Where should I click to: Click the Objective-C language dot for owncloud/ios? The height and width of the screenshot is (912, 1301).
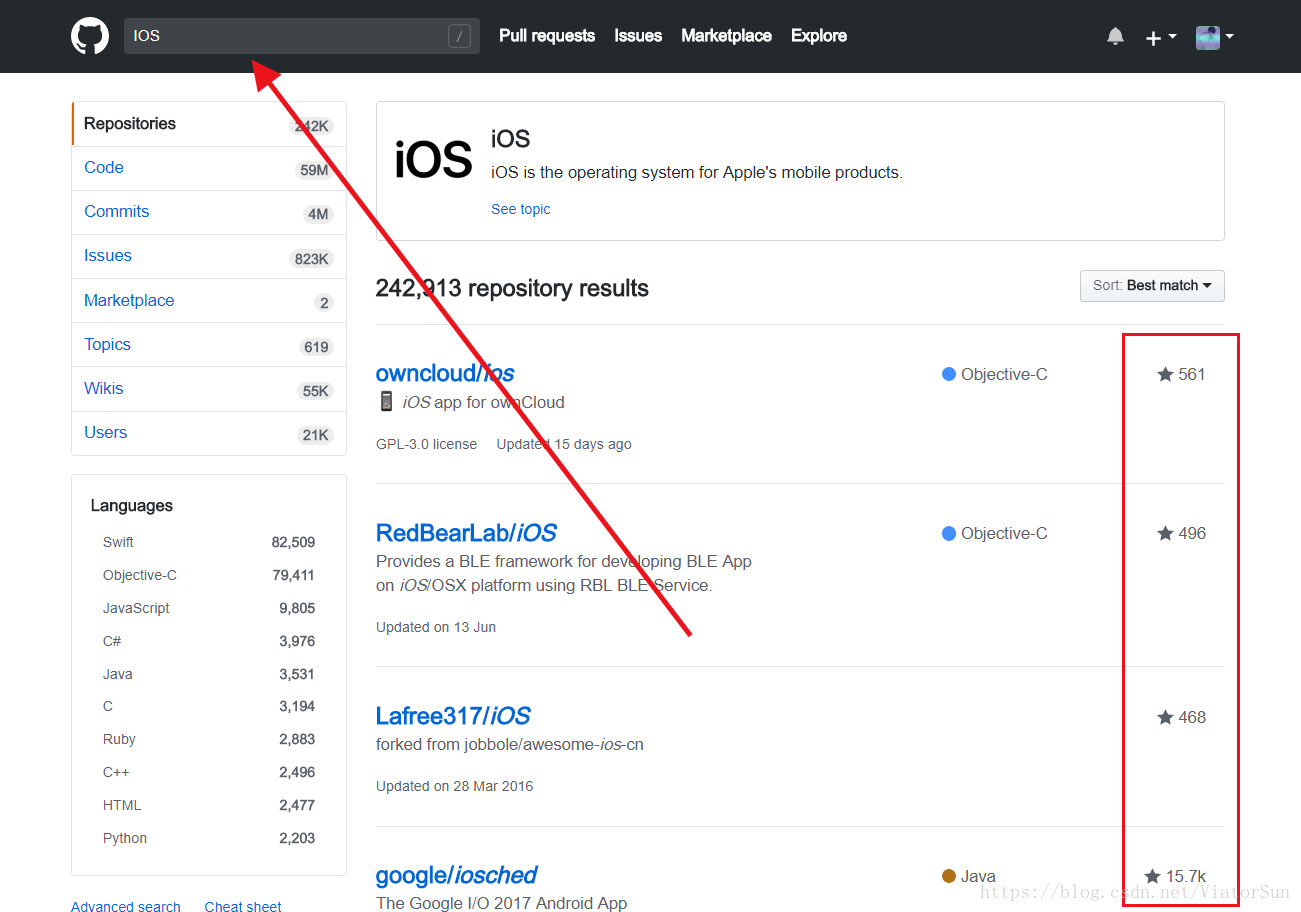pyautogui.click(x=949, y=374)
